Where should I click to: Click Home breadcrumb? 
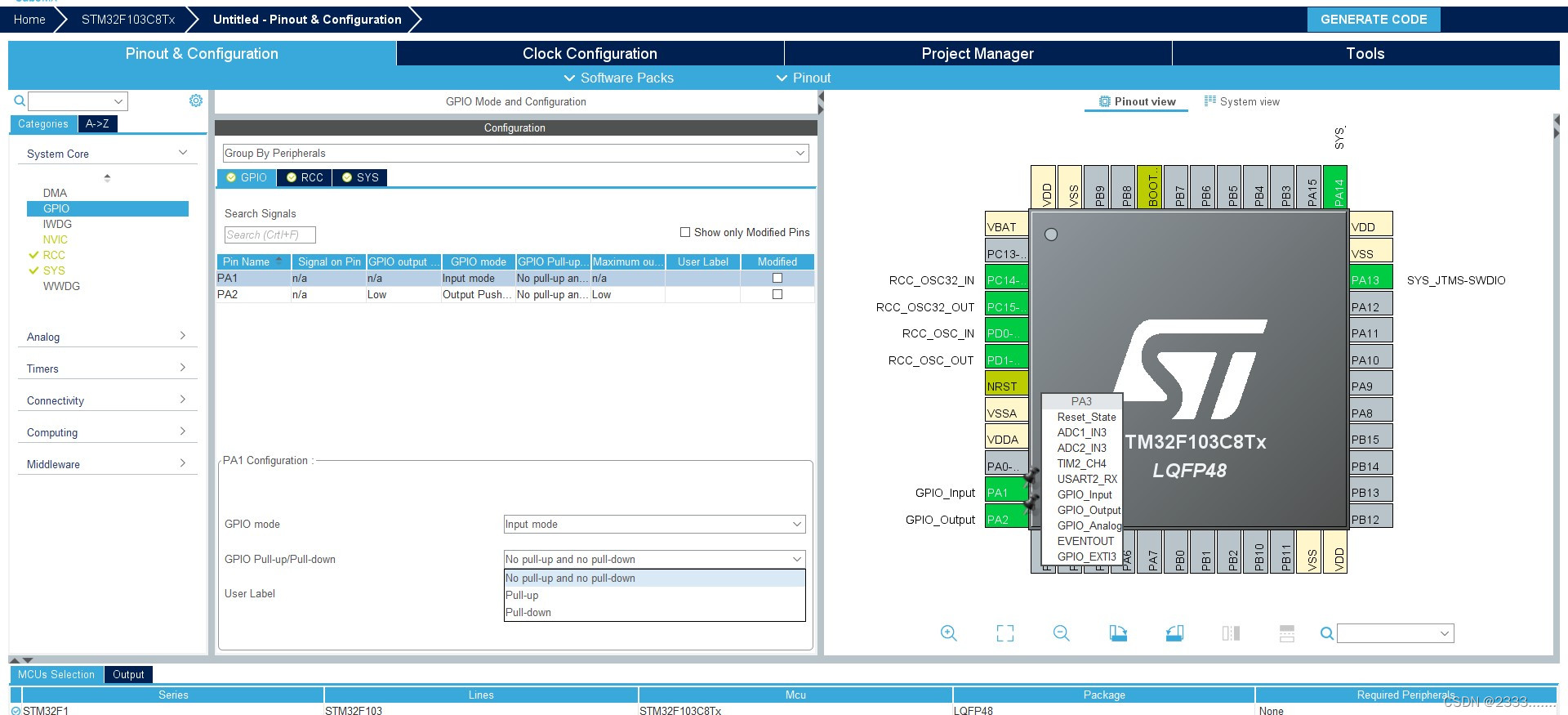tap(29, 20)
